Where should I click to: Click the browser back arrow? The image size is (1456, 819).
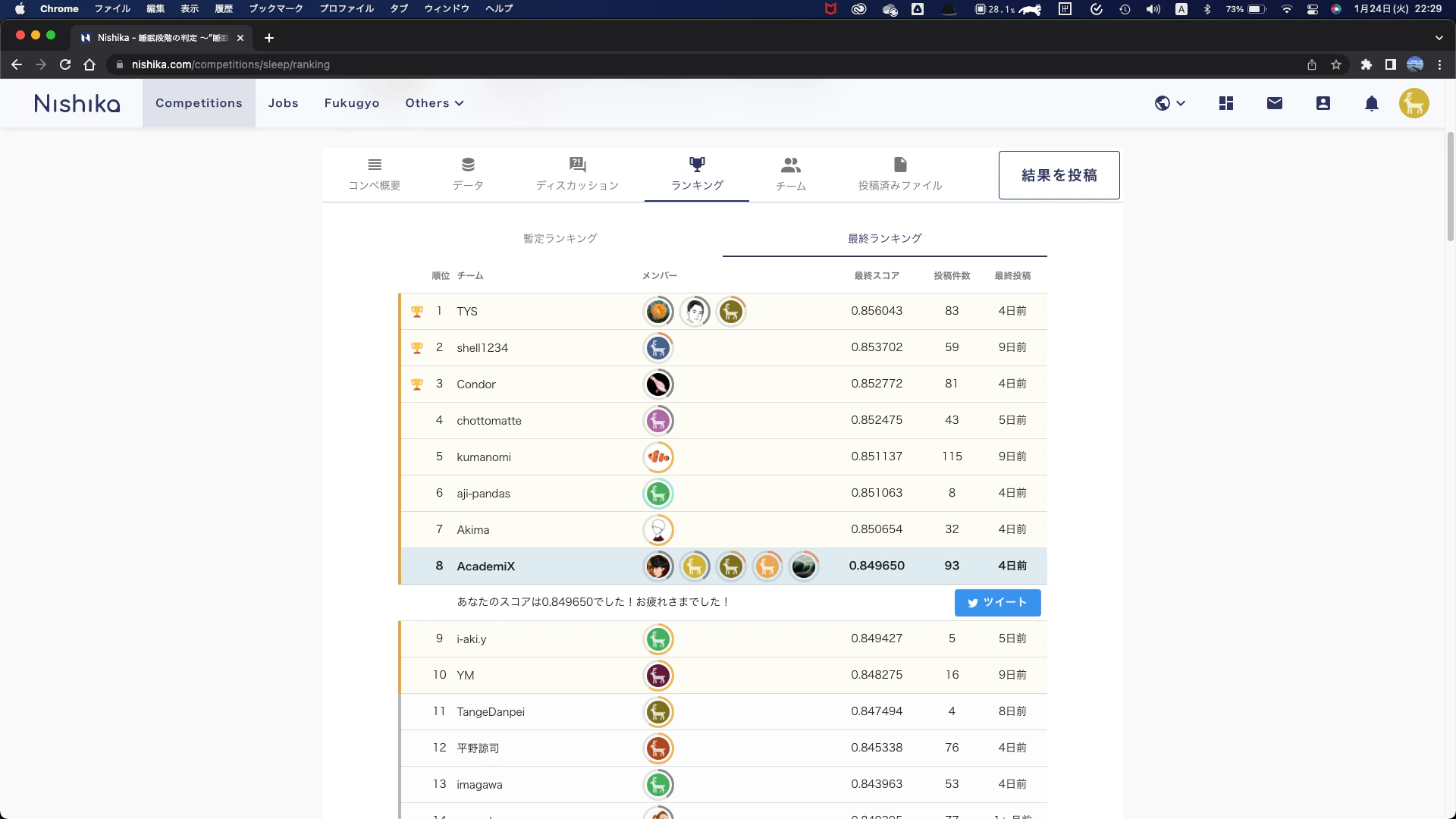point(17,64)
